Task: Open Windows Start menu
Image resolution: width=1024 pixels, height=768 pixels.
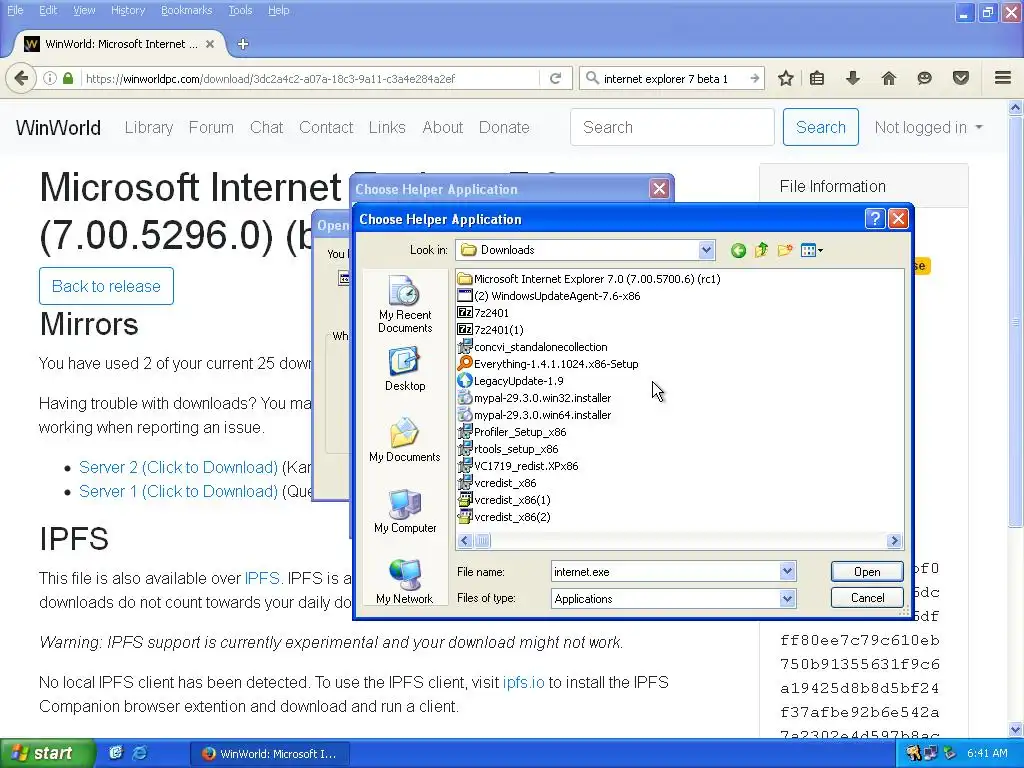Action: [x=48, y=753]
